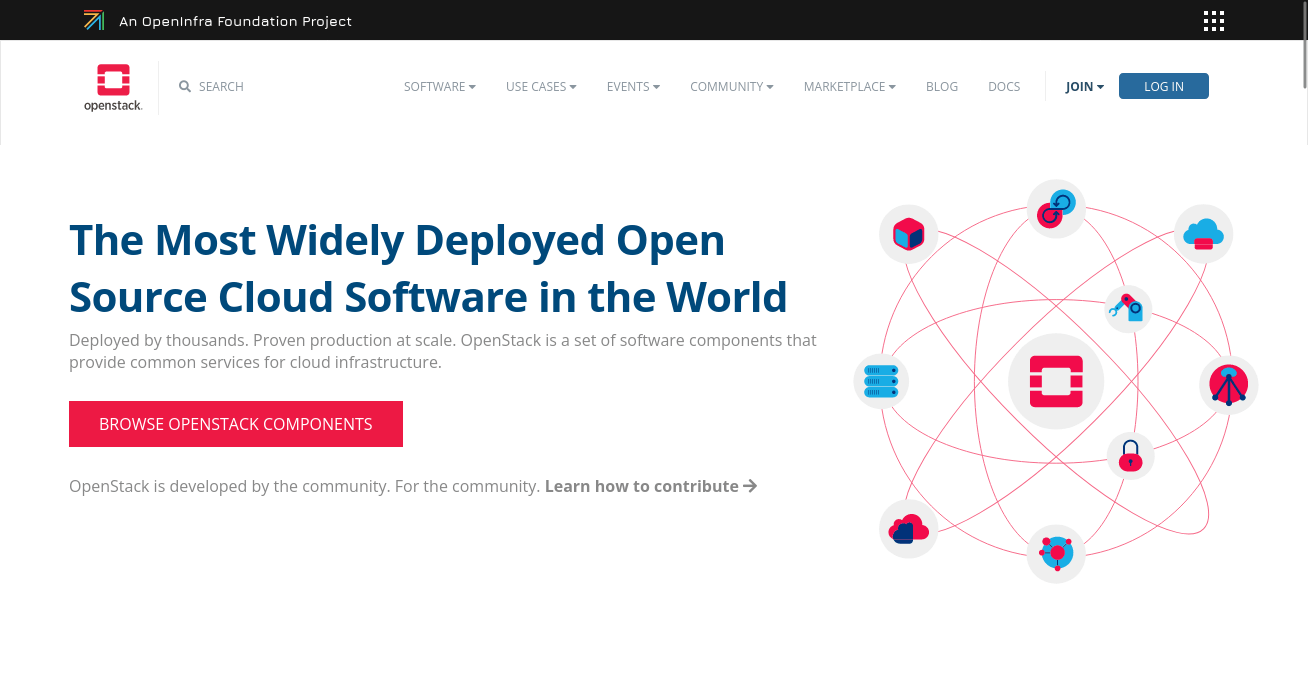Expand the SOFTWARE dropdown menu
Viewport: 1308px width, 676px height.
[439, 86]
